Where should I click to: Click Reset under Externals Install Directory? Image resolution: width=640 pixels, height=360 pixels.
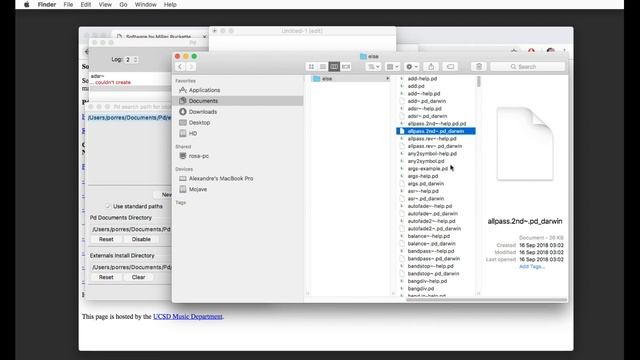[x=106, y=277]
